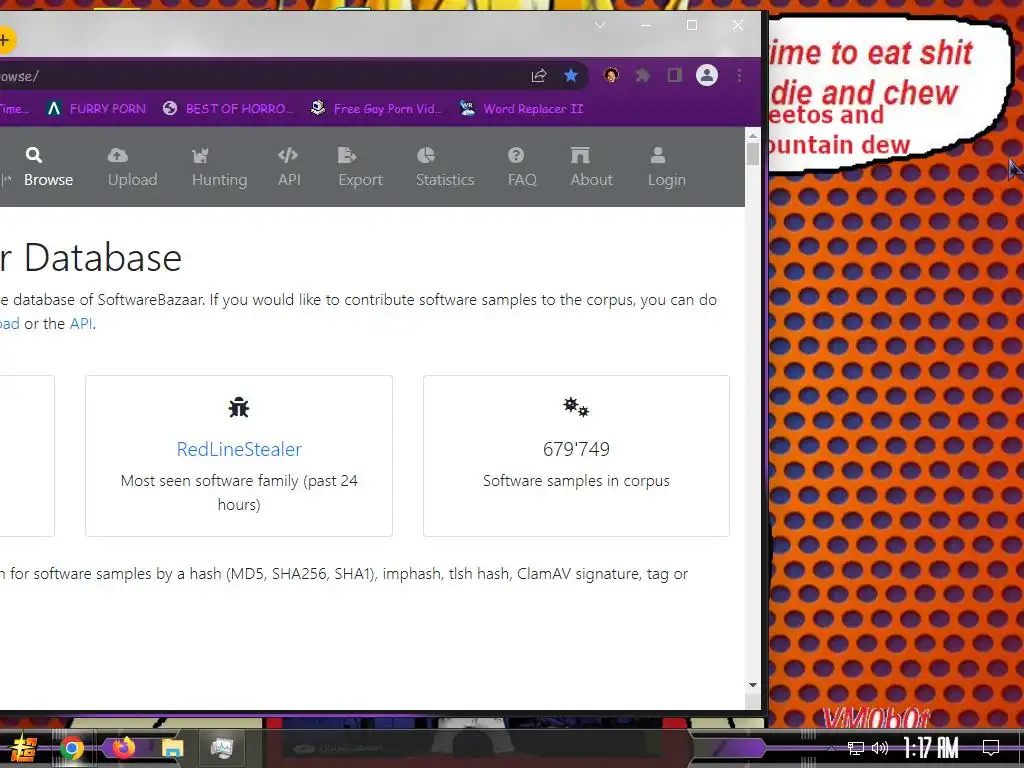The width and height of the screenshot is (1024, 768).
Task: Open the RedLineStealer link
Action: 239,449
